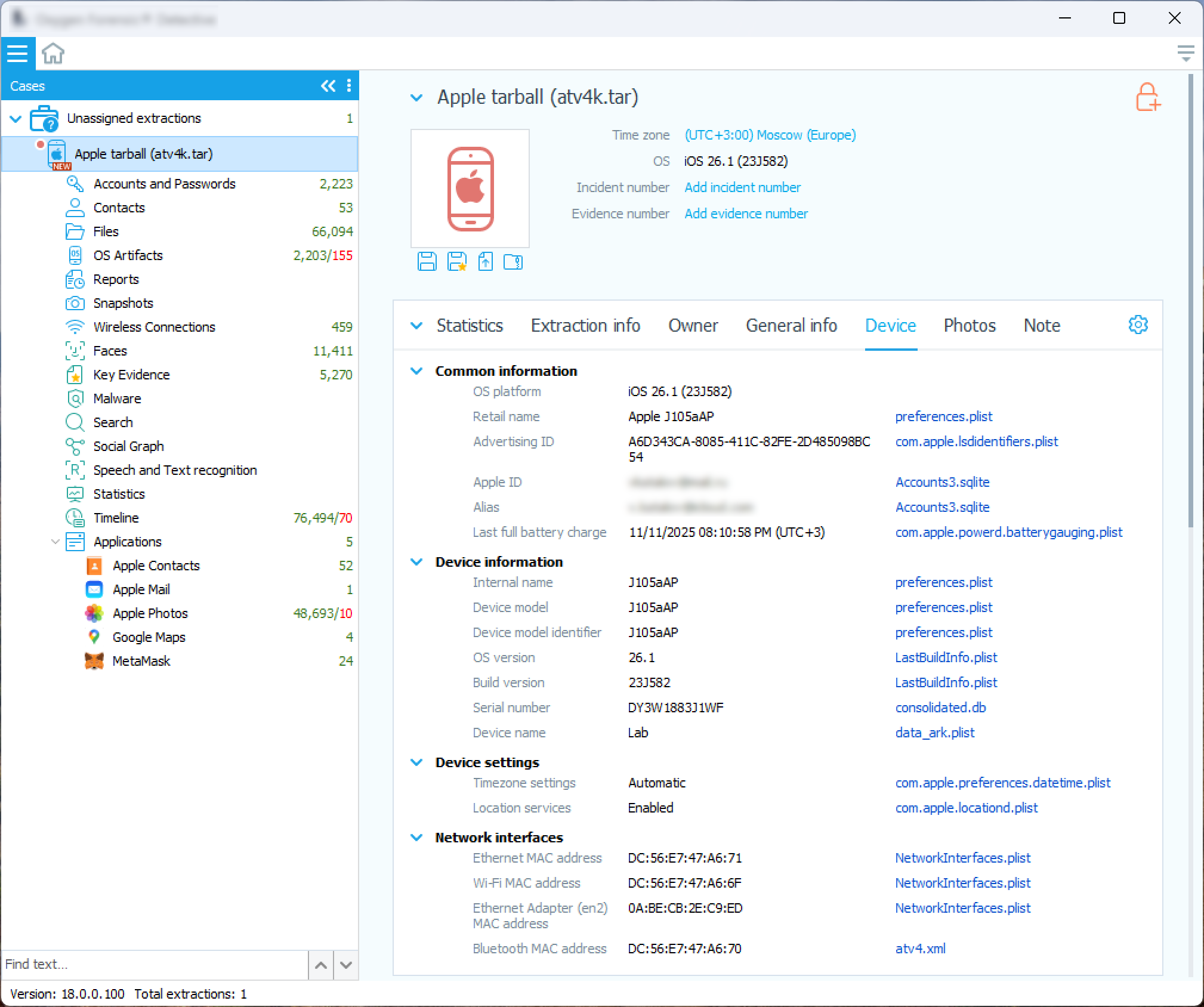
Task: Click the Find text input field
Action: 154,964
